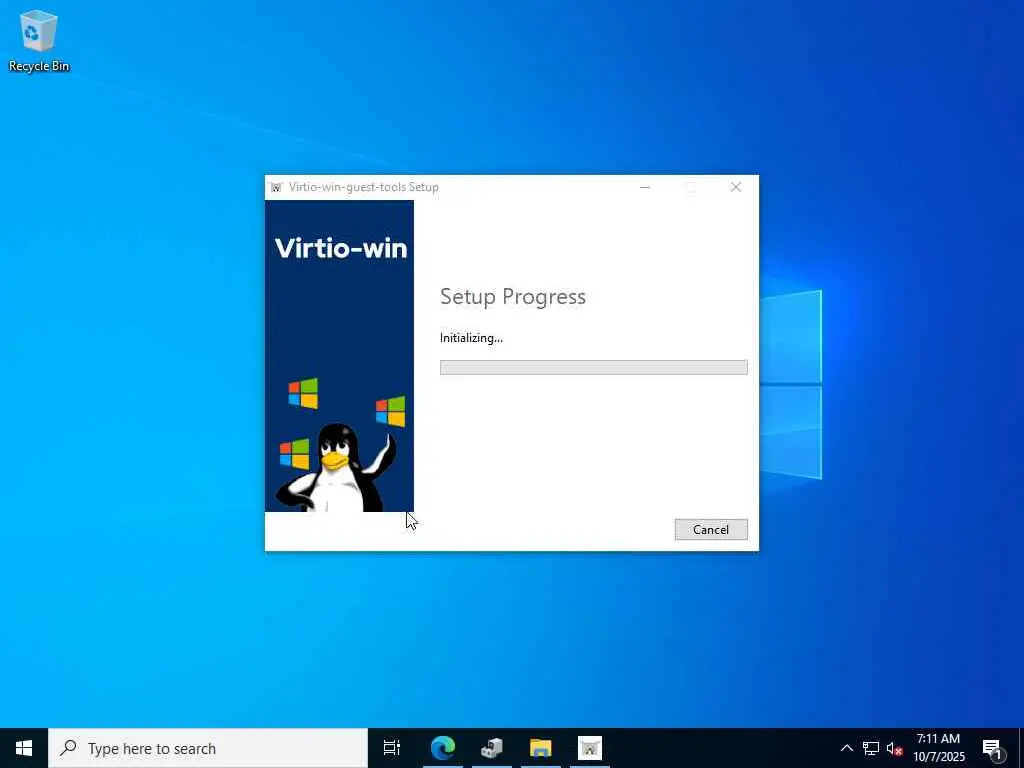
Task: Click the Initializing... status text
Action: [471, 338]
